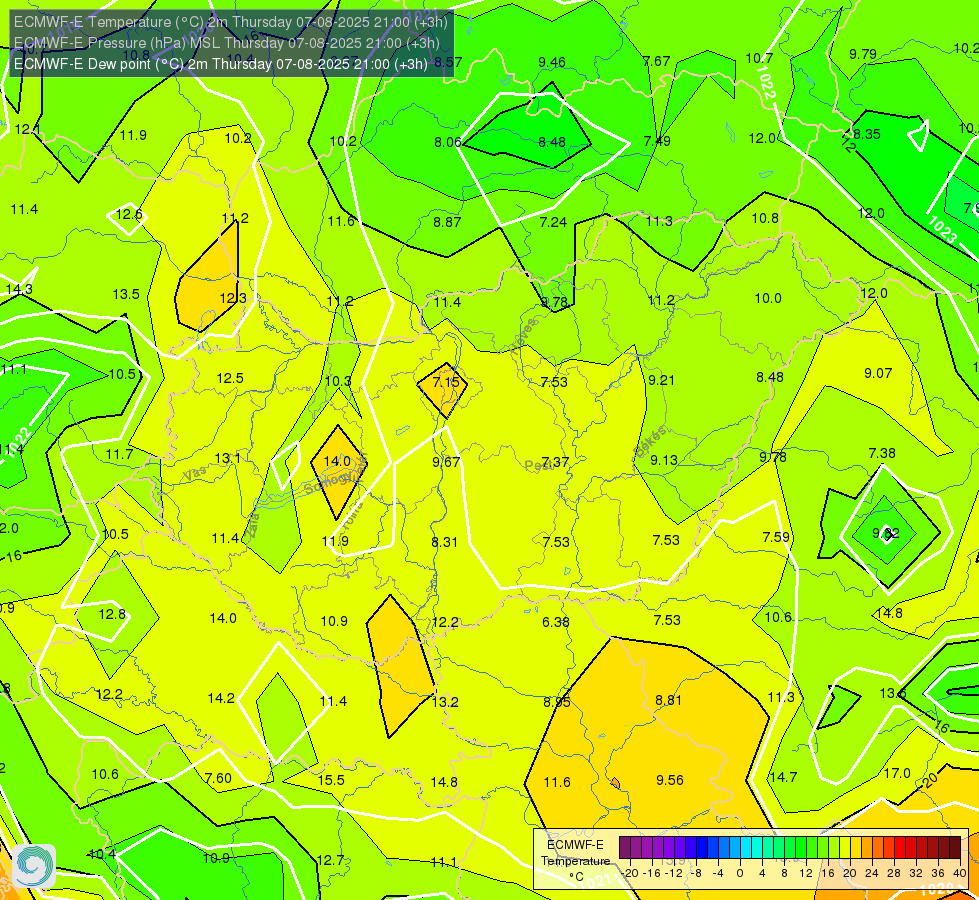Viewport: 979px width, 900px height.
Task: Click the 8.87 dew point value
Action: coord(447,222)
